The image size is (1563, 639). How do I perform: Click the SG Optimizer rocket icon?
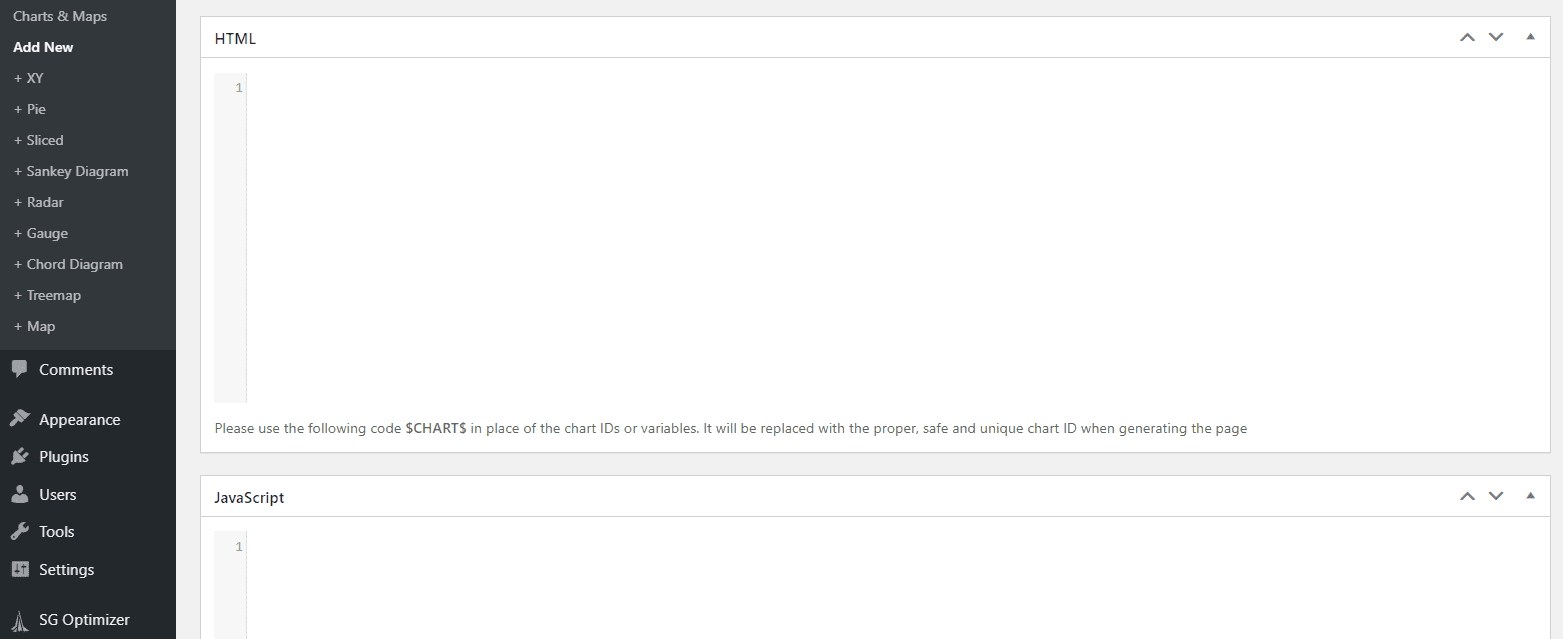pos(20,619)
